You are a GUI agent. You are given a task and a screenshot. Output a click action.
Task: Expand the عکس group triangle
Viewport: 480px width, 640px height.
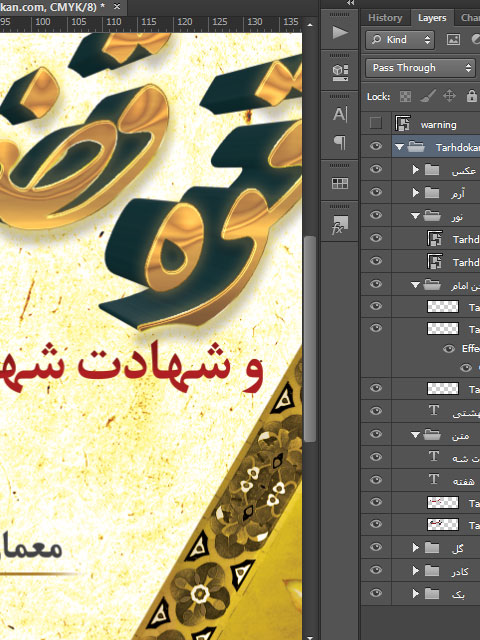[x=416, y=170]
